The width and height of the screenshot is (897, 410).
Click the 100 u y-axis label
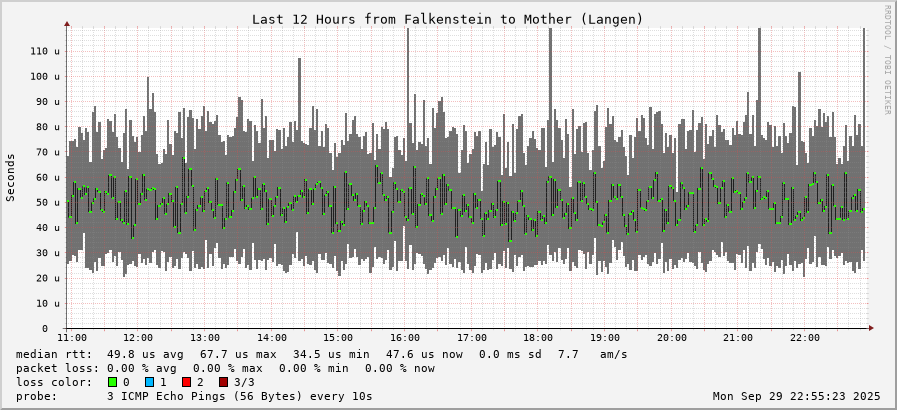pos(45,77)
